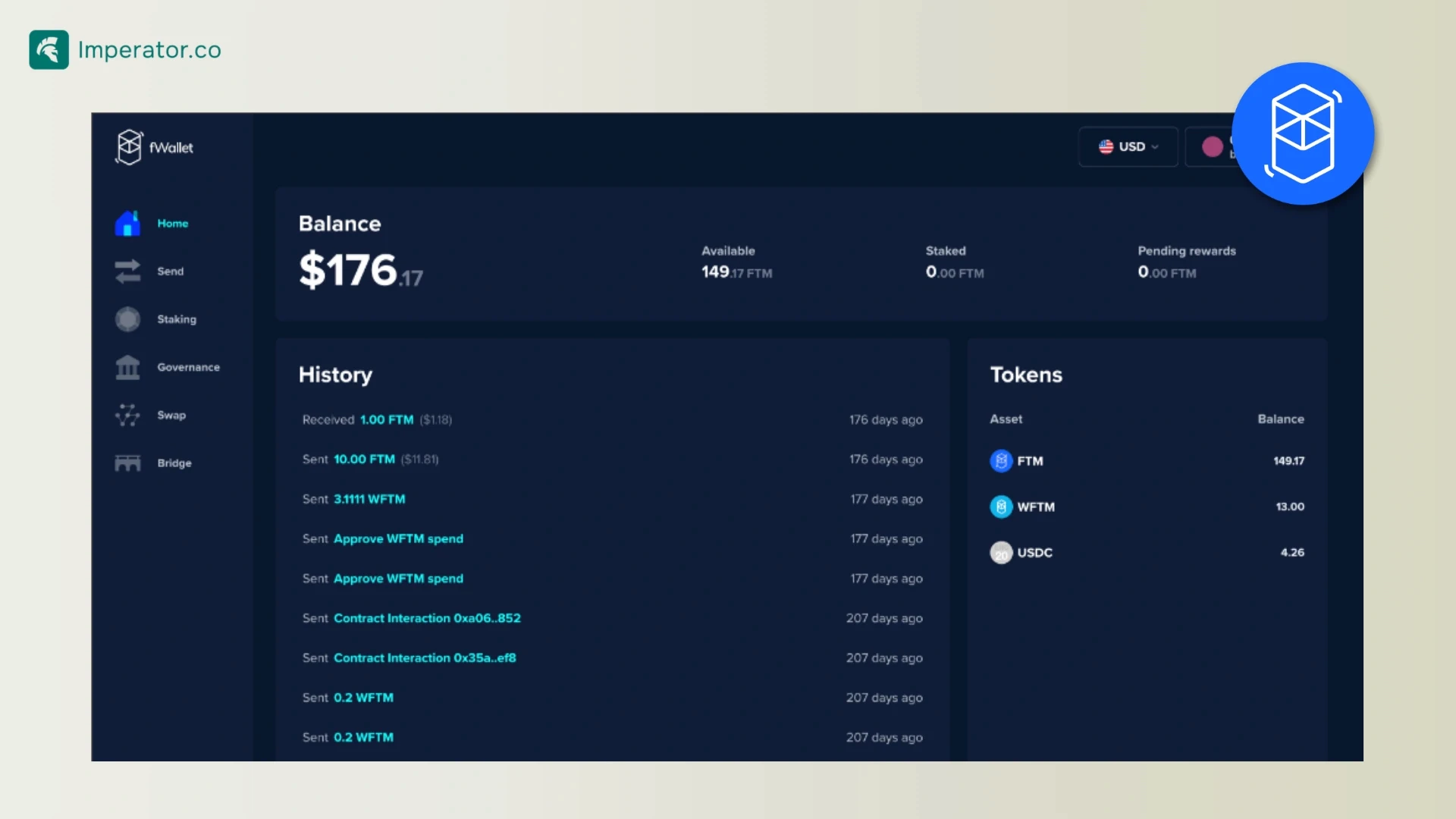
Task: Click the Available label
Action: pos(728,250)
